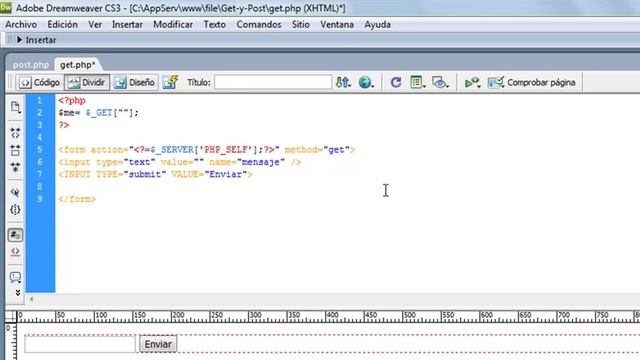The image size is (640, 360).
Task: Click line number 5 in gutter
Action: coord(40,150)
